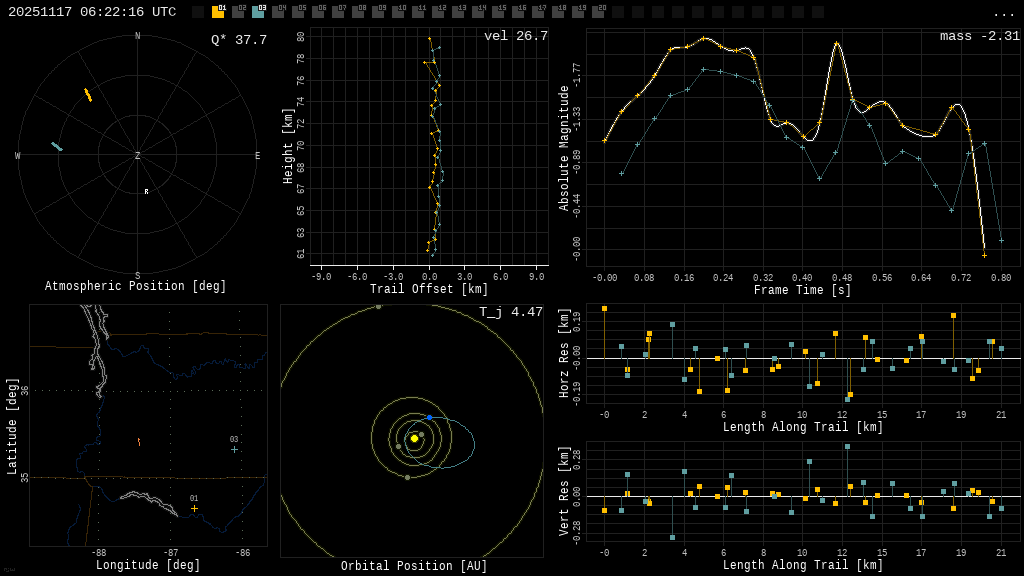1024x576 pixels.
Task: Toggle station 02 gray indicator box
Action: coord(238,12)
